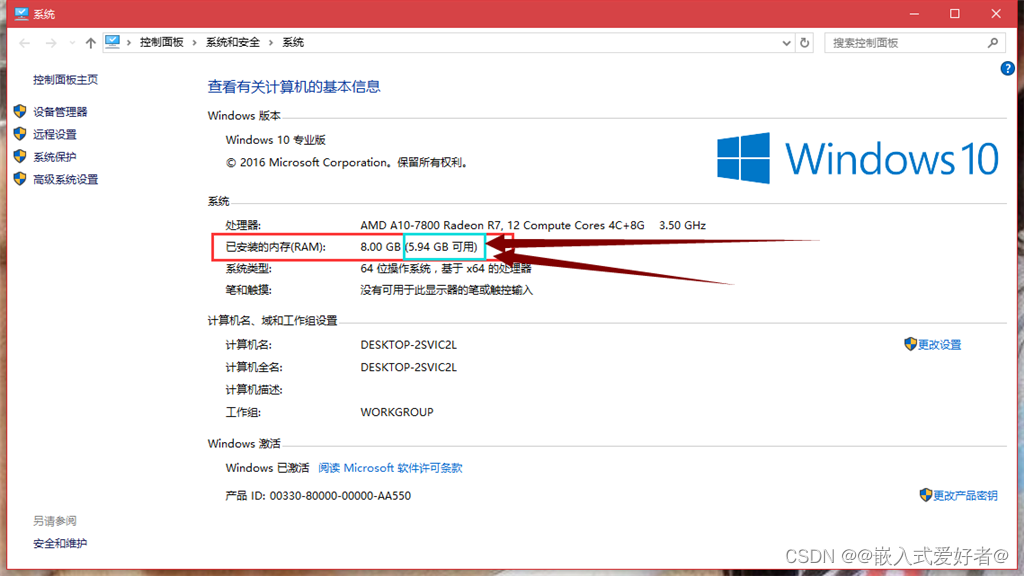The image size is (1024, 576).
Task: Open 系统保护 from sidebar
Action: (x=55, y=157)
